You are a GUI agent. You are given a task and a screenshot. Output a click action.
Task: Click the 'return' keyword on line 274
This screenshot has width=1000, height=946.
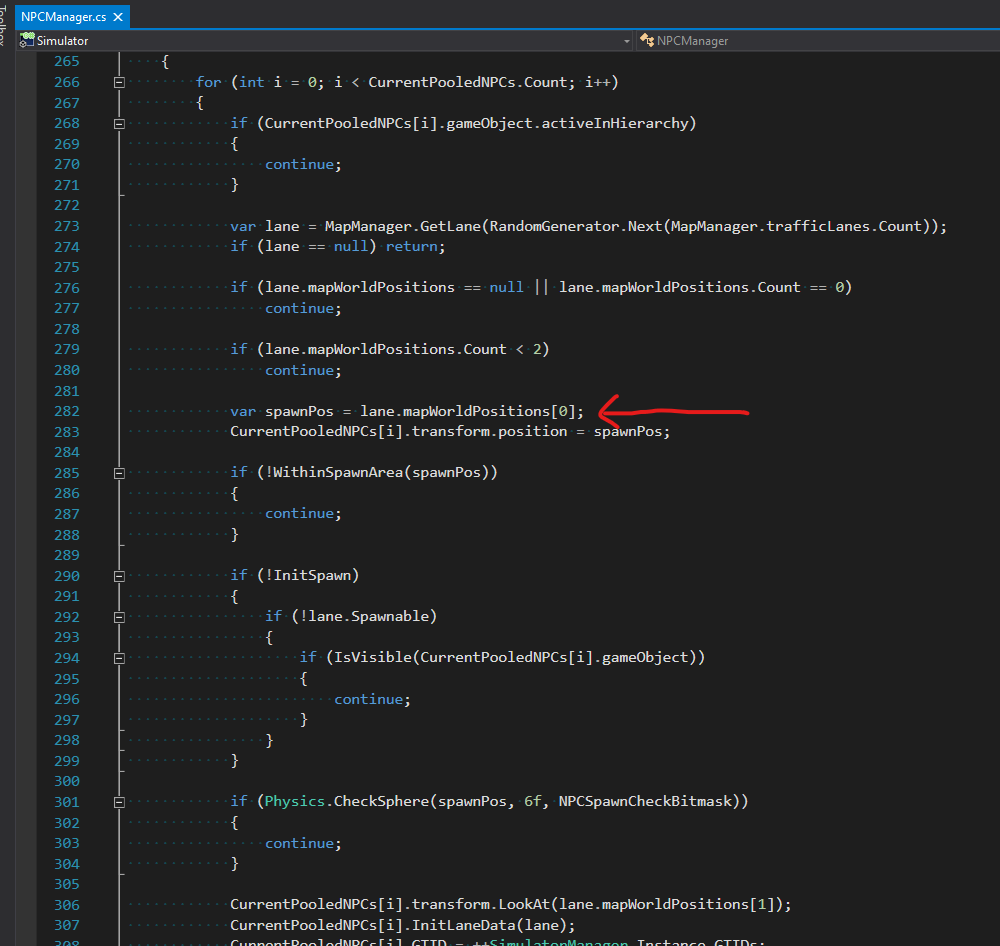[x=411, y=246]
